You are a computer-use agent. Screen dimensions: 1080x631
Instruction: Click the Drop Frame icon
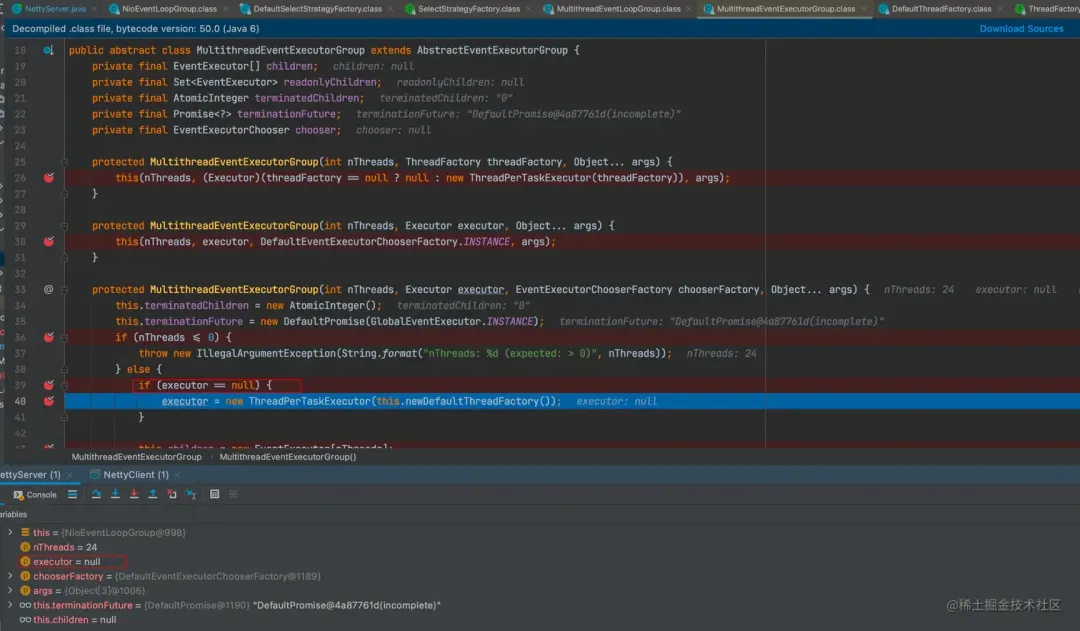[x=172, y=494]
